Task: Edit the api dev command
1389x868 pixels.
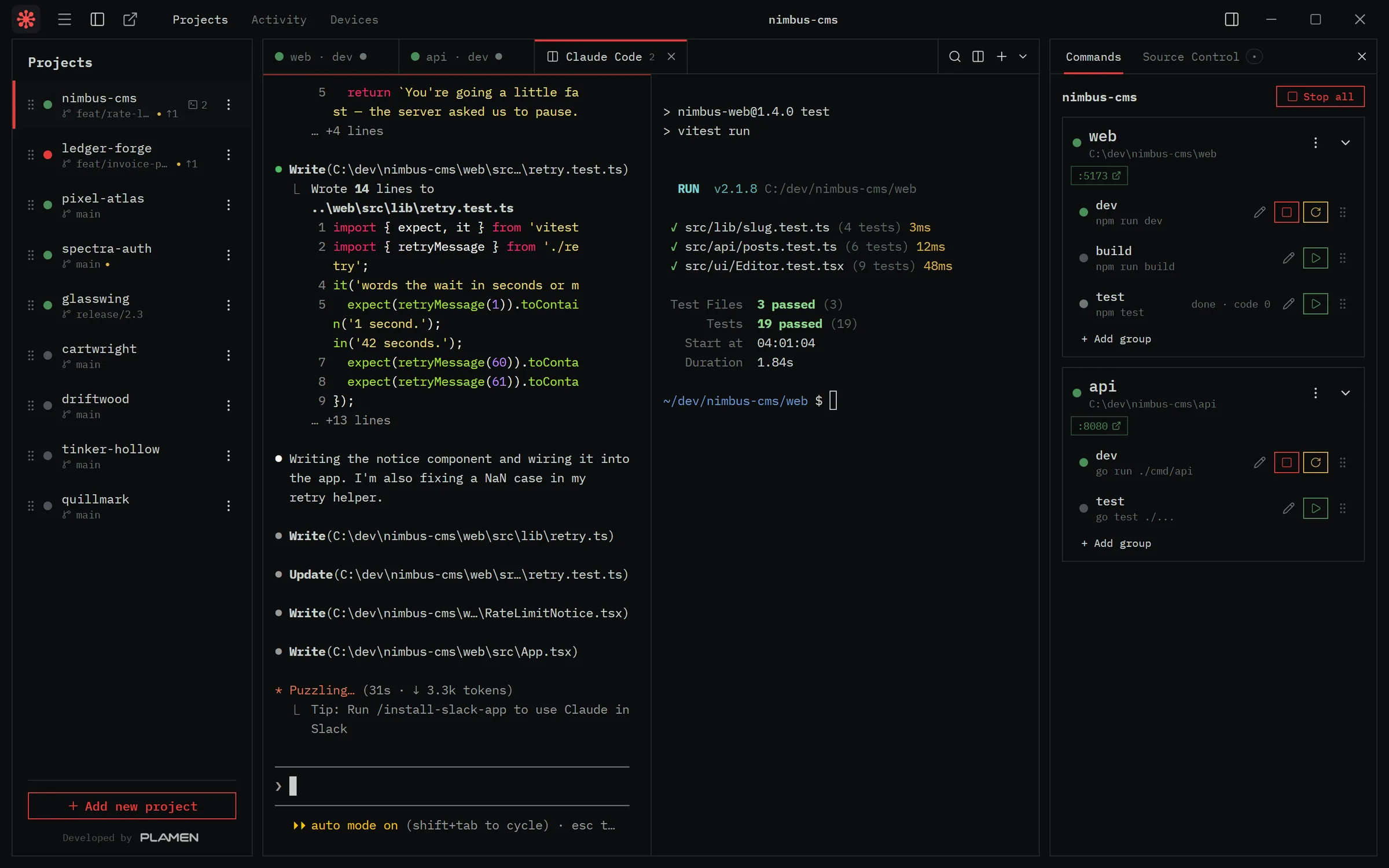Action: click(x=1259, y=462)
